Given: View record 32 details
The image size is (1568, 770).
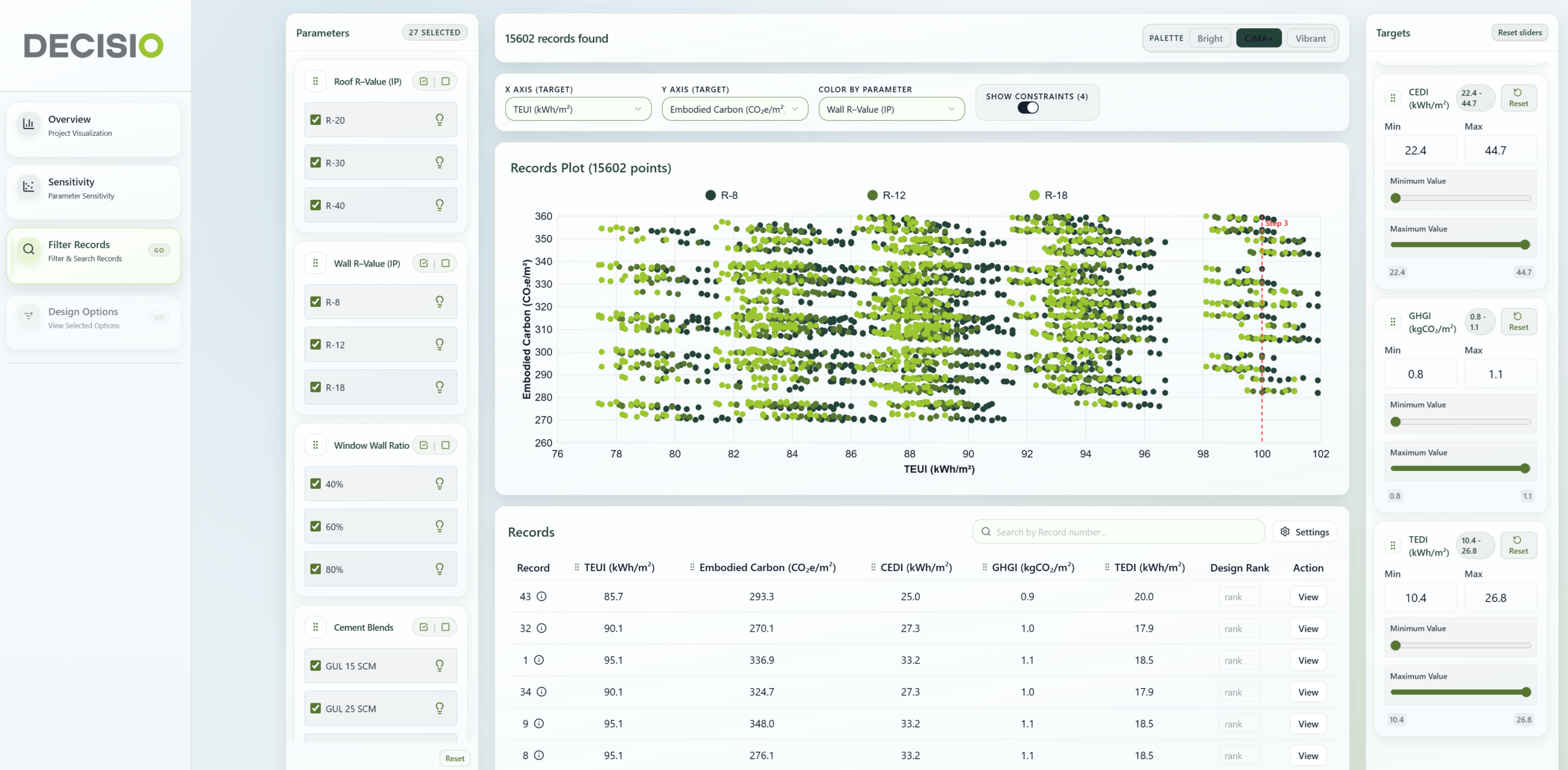Looking at the screenshot, I should click(1308, 628).
